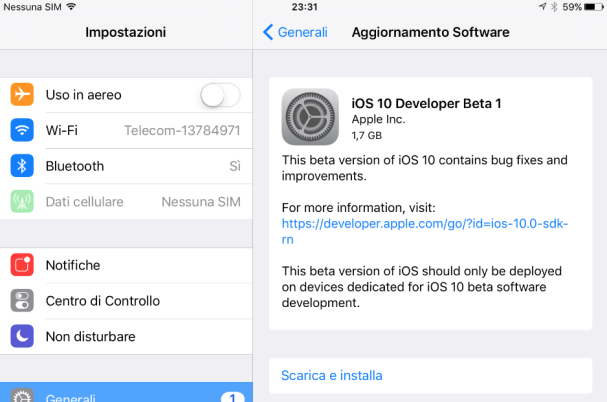This screenshot has height=402, width=607.
Task: Tap the Aggiornamento Software header title
Action: click(430, 32)
